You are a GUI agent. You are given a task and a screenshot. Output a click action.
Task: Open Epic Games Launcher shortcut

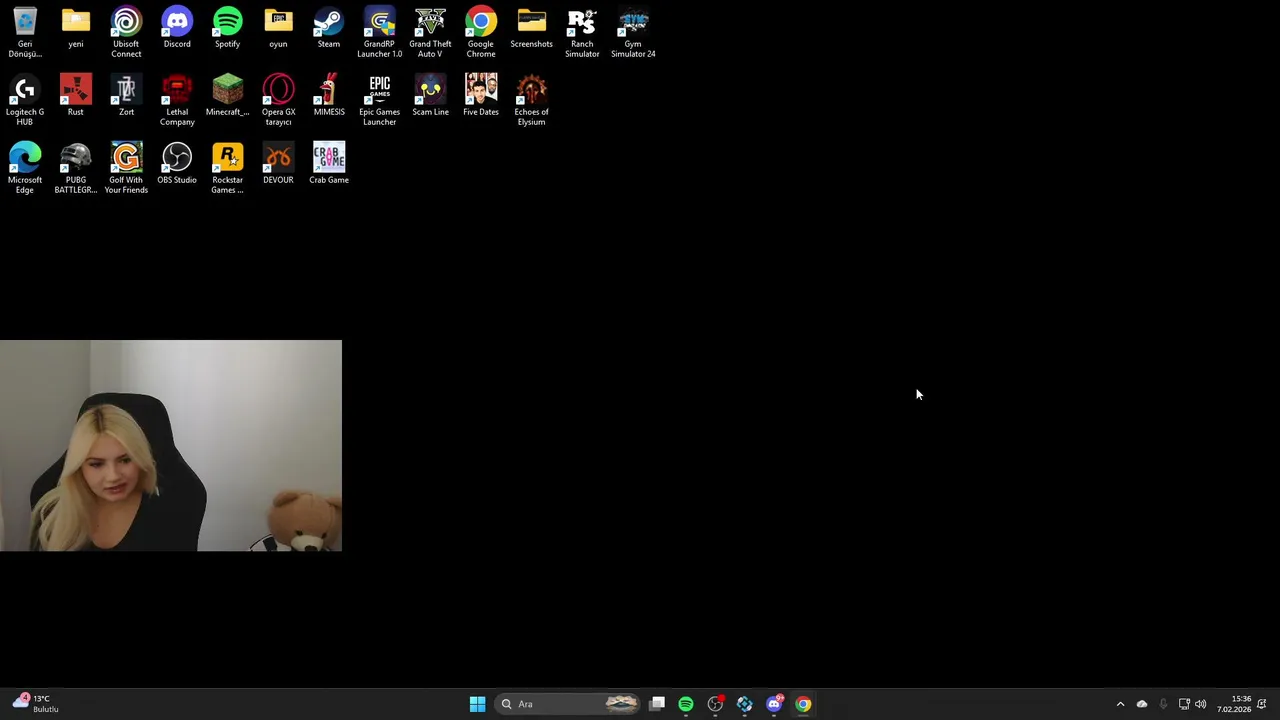click(379, 101)
